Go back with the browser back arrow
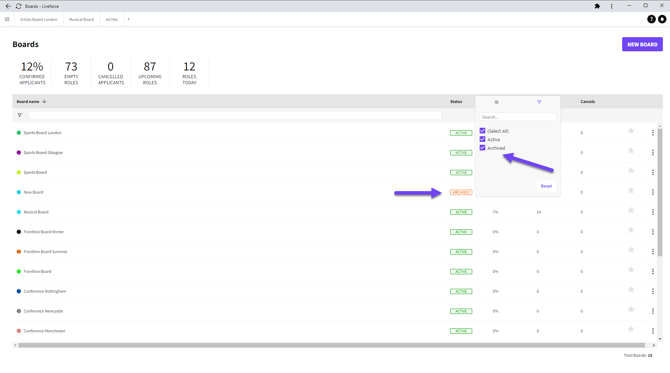The image size is (670, 373). pyautogui.click(x=8, y=6)
